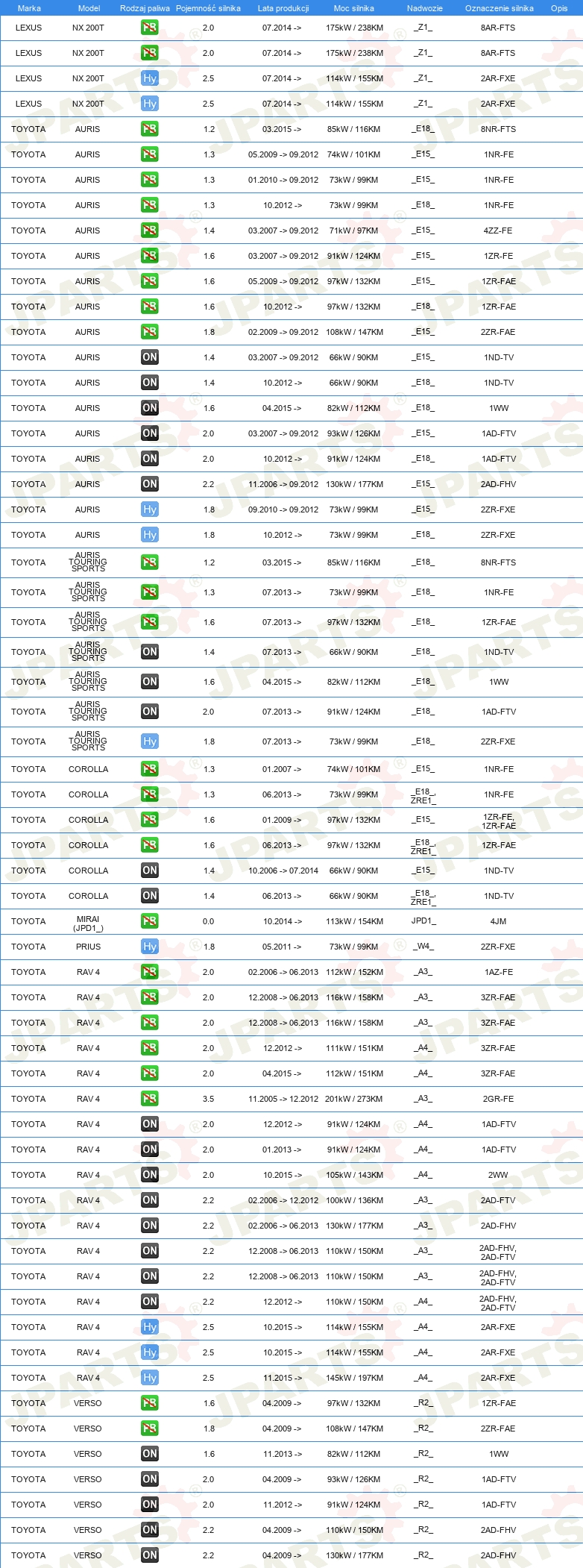Select hybrid Hy icon for Auris 09.2010 row

(150, 509)
